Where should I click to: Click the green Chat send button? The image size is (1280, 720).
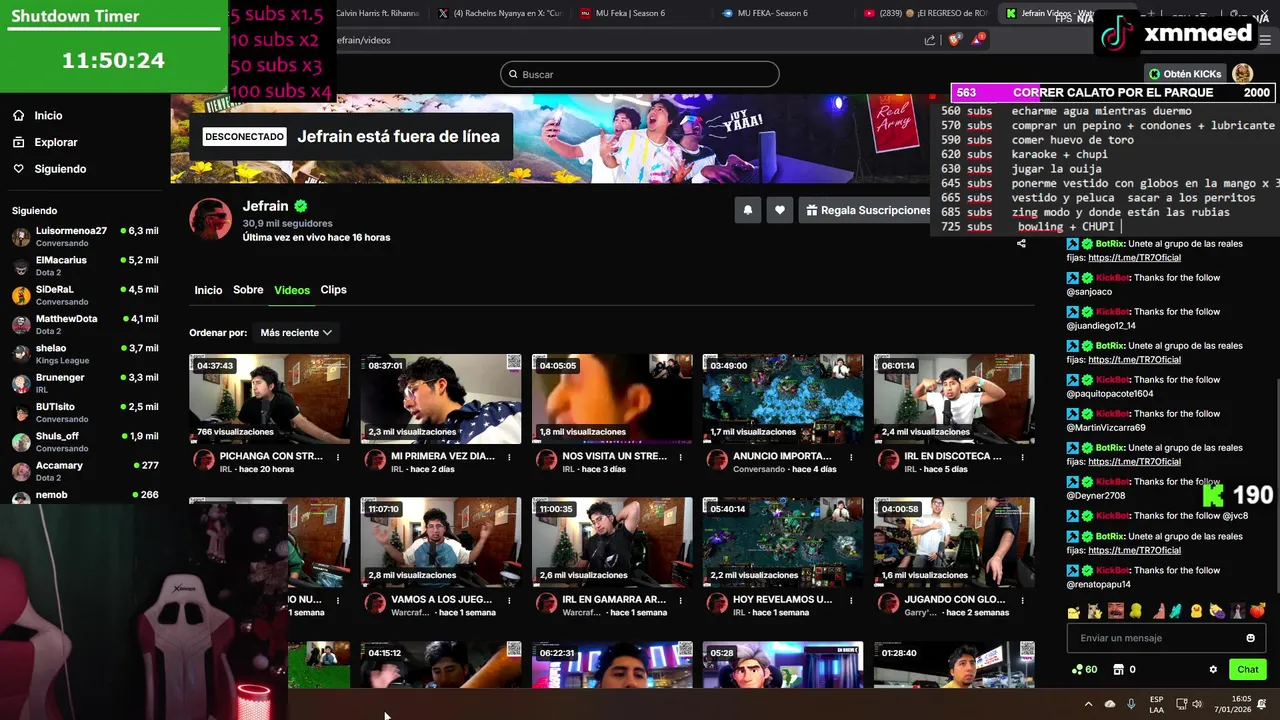1248,670
